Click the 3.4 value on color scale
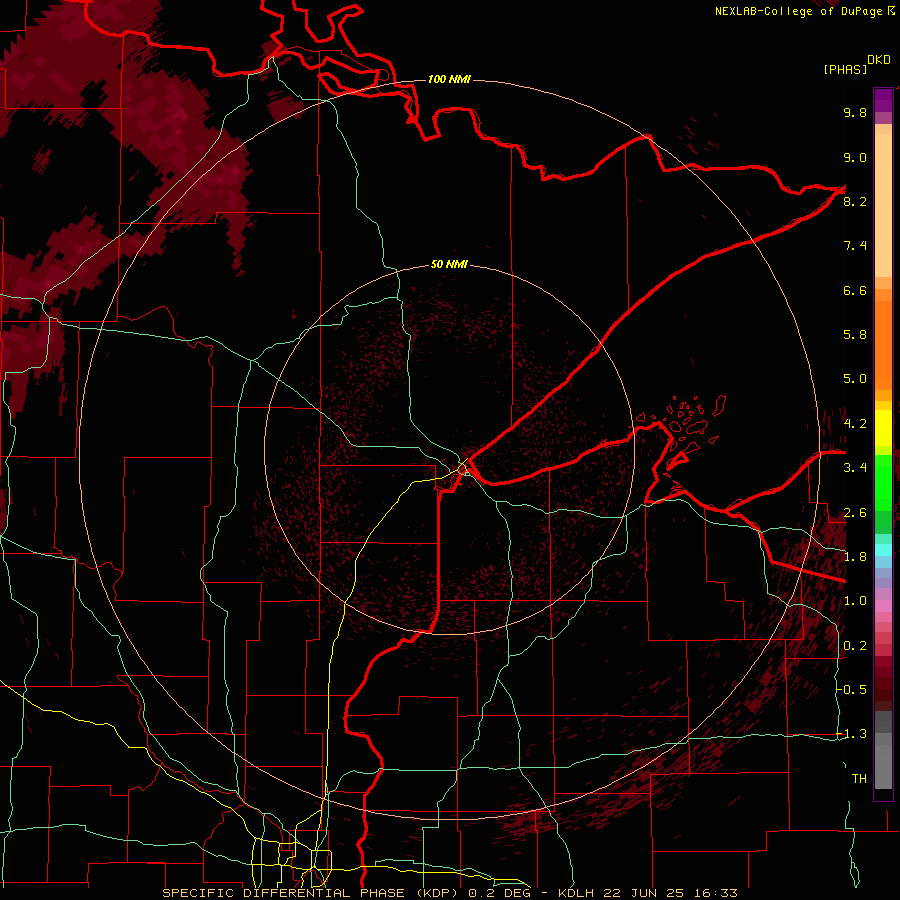The image size is (900, 900). click(855, 468)
